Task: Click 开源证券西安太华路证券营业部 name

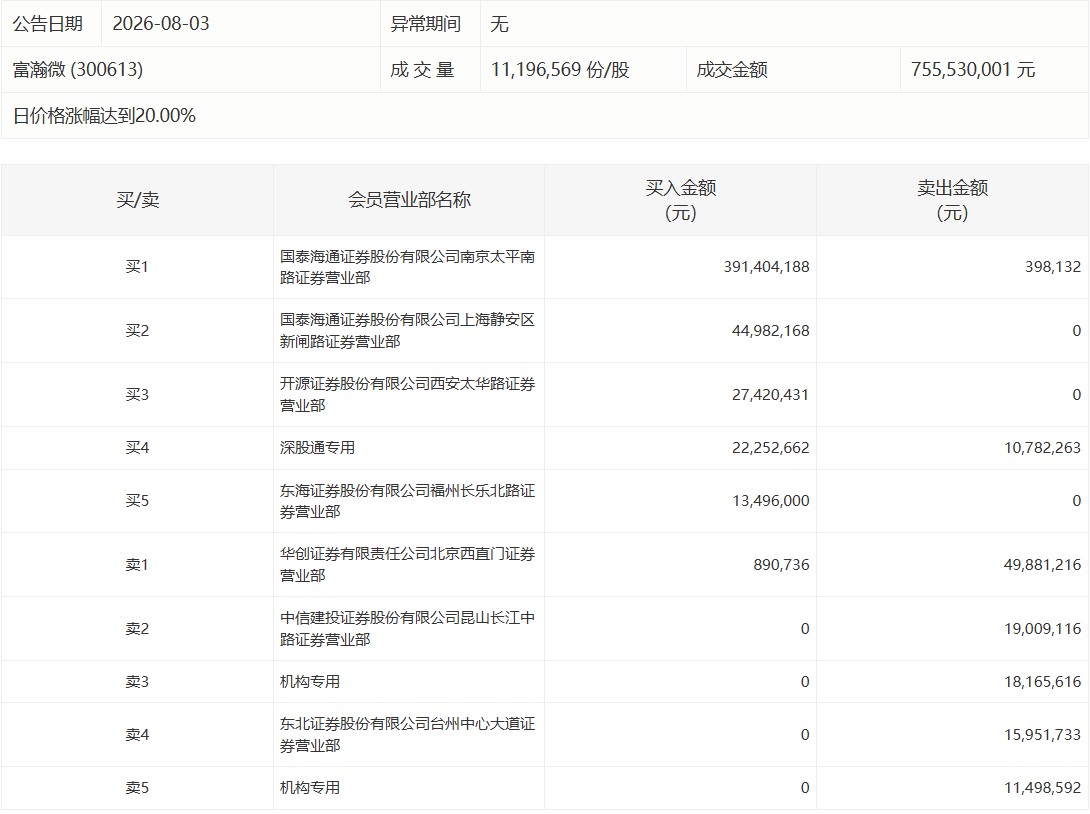Action: (x=407, y=395)
